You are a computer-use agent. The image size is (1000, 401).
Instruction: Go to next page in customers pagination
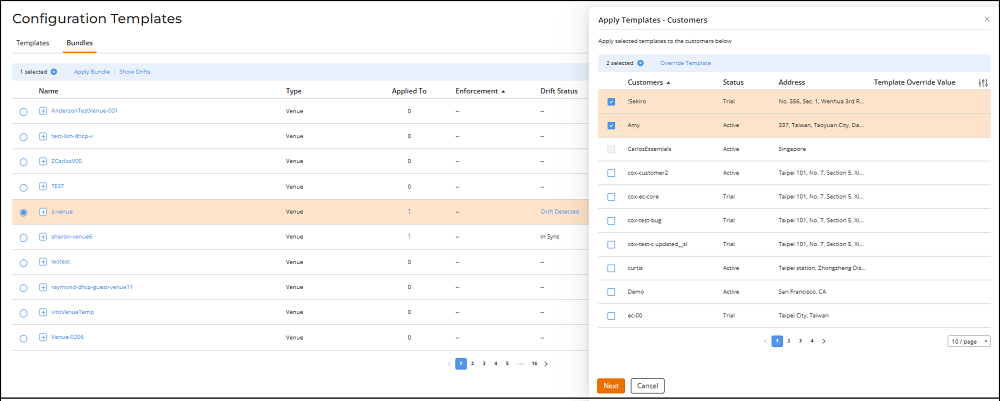823,341
